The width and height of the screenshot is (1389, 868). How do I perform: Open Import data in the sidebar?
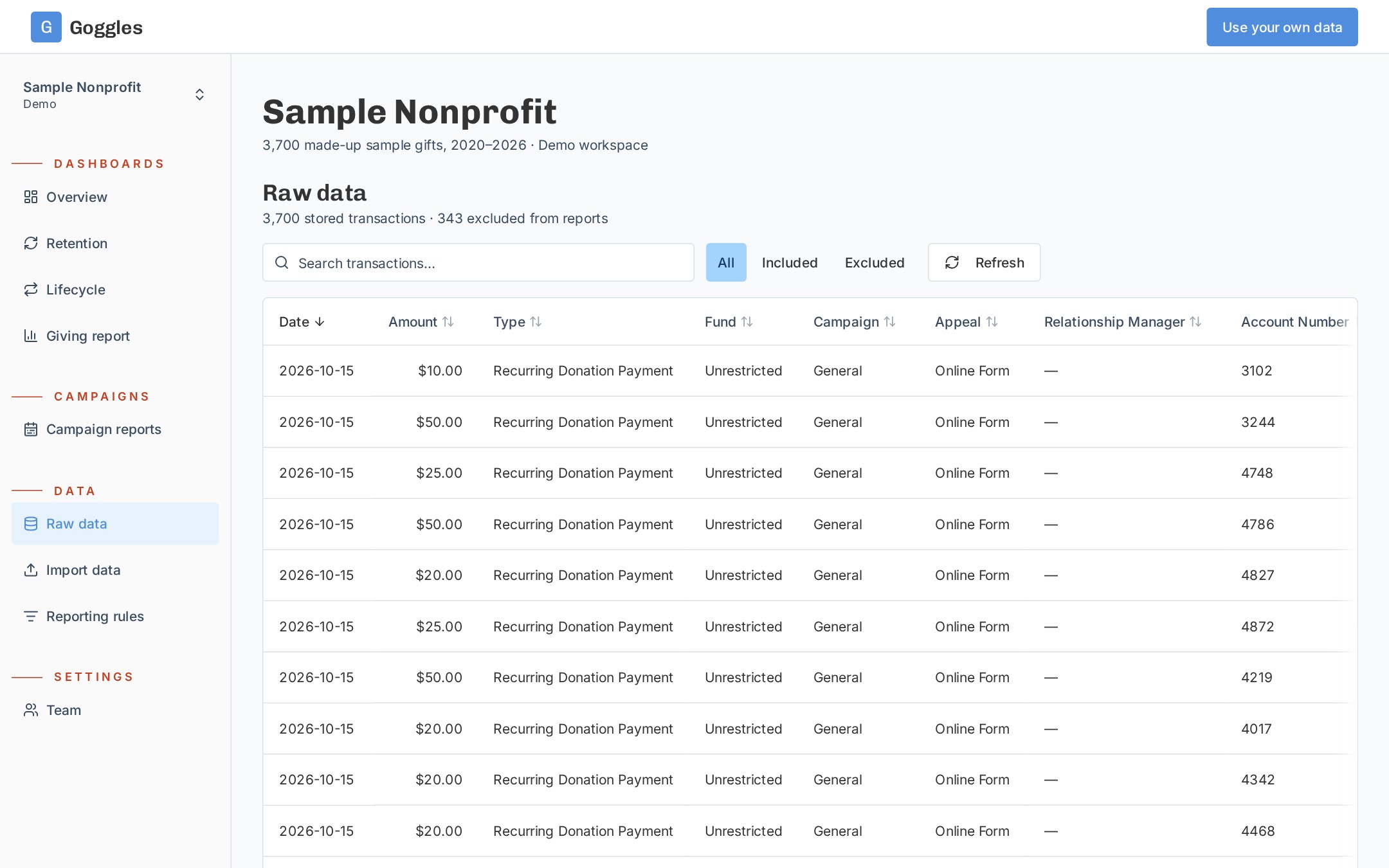tap(115, 570)
